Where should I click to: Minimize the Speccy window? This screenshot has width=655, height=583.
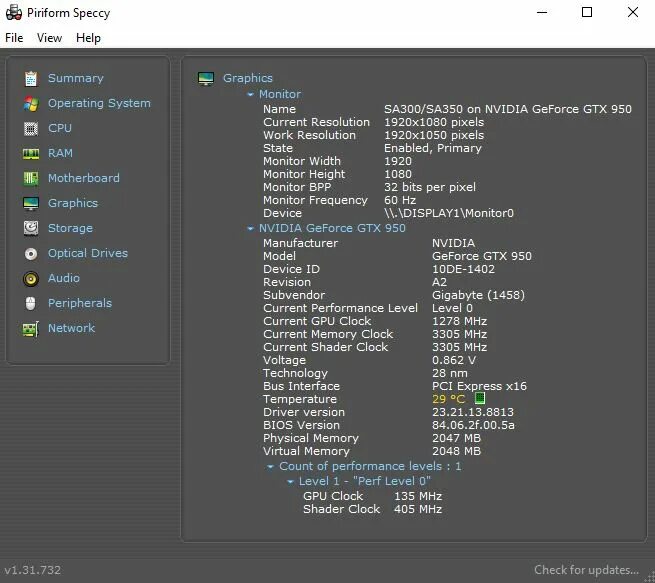click(542, 12)
